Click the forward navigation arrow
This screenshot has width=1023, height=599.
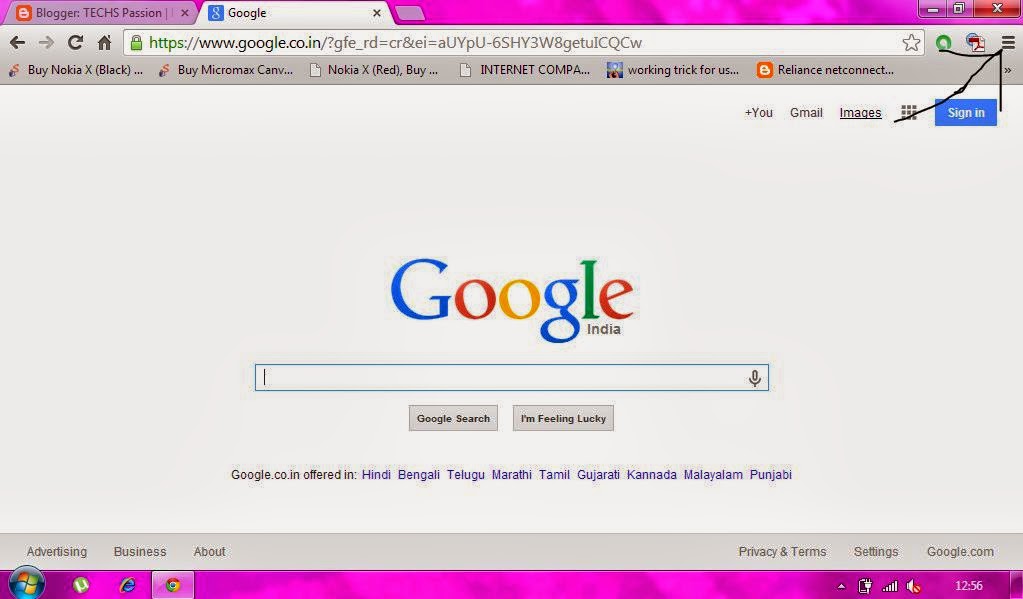click(46, 43)
